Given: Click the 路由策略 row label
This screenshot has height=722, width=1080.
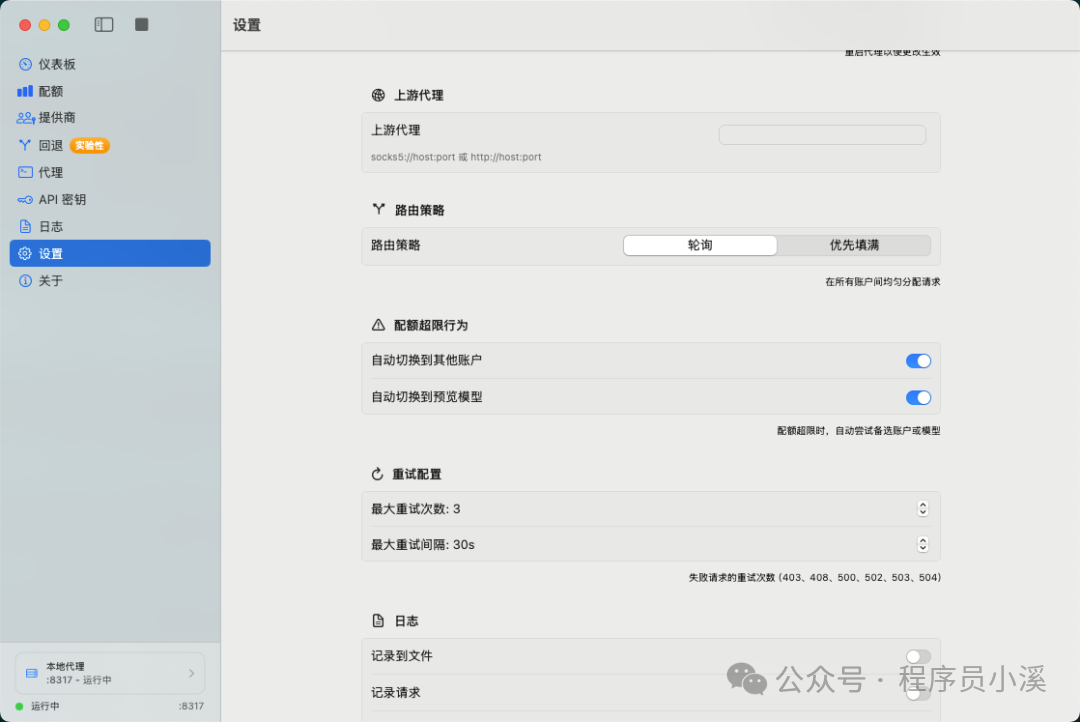Looking at the screenshot, I should point(395,245).
